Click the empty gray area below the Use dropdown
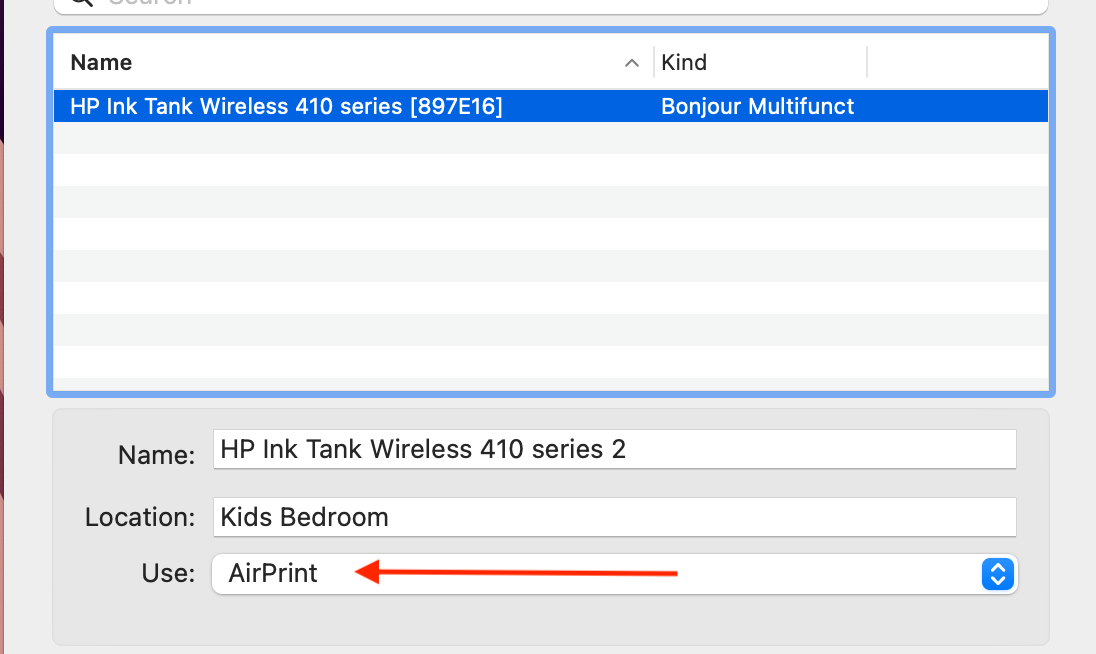The height and width of the screenshot is (654, 1096). point(550,620)
